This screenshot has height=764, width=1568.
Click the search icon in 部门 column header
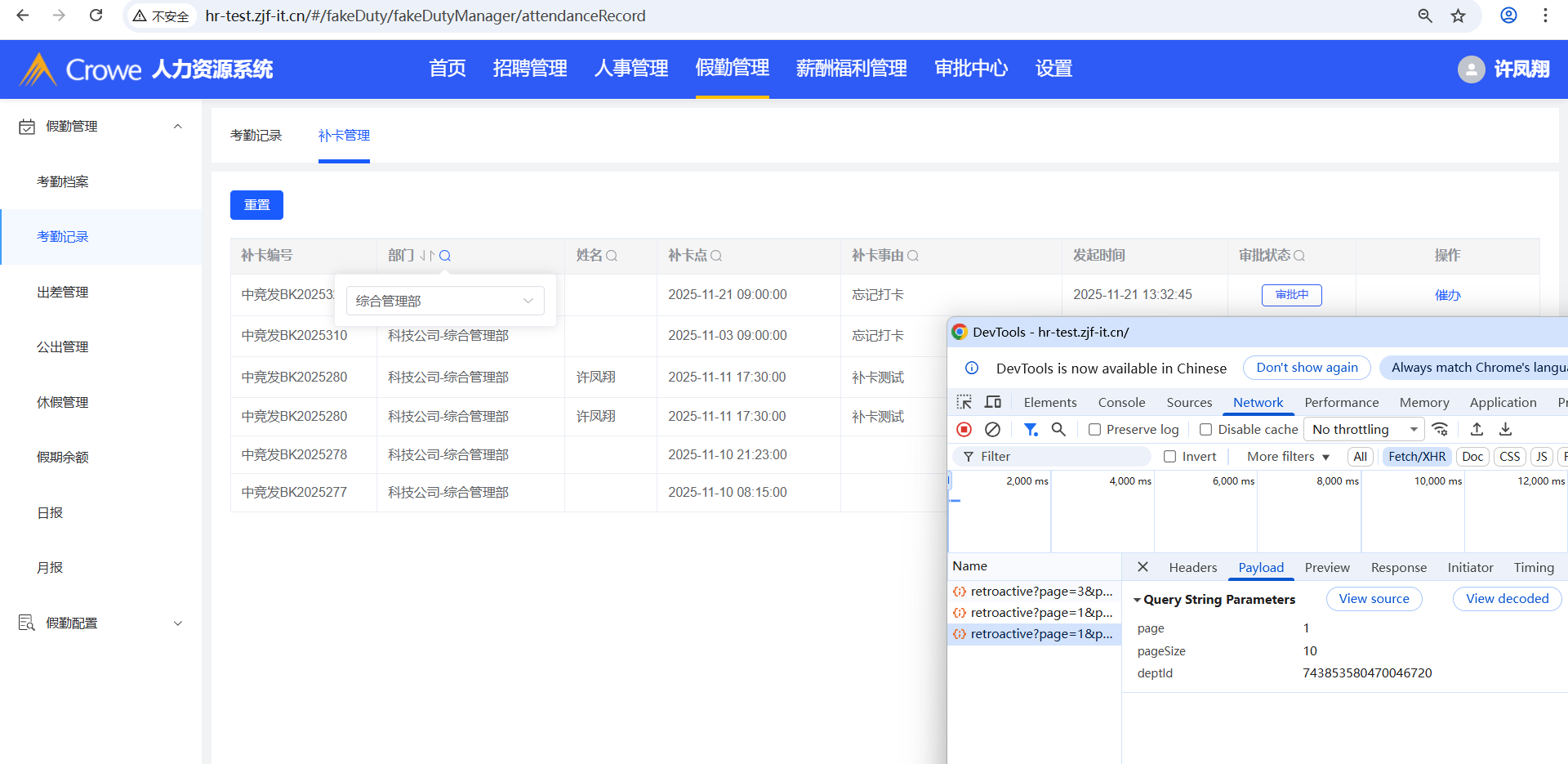click(x=445, y=256)
